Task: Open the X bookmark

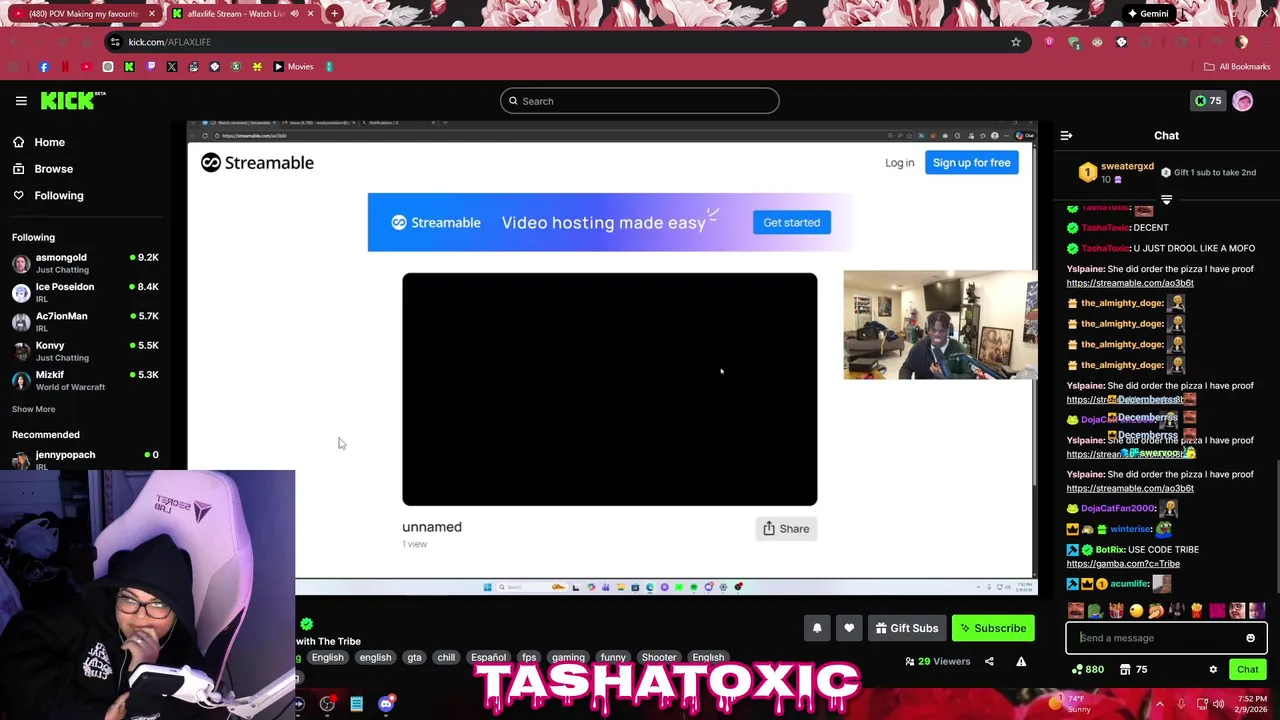Action: click(172, 67)
